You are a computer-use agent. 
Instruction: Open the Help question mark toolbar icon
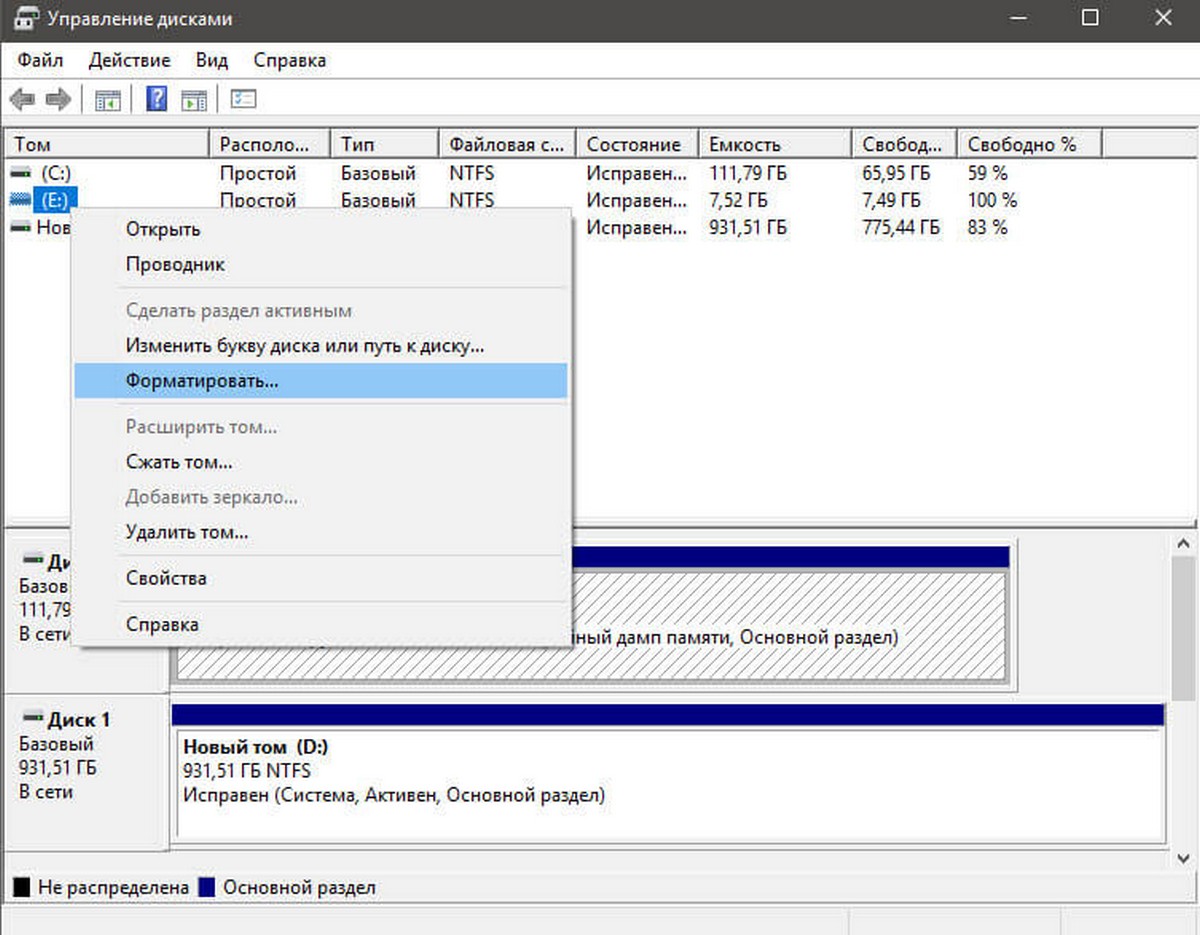click(157, 99)
